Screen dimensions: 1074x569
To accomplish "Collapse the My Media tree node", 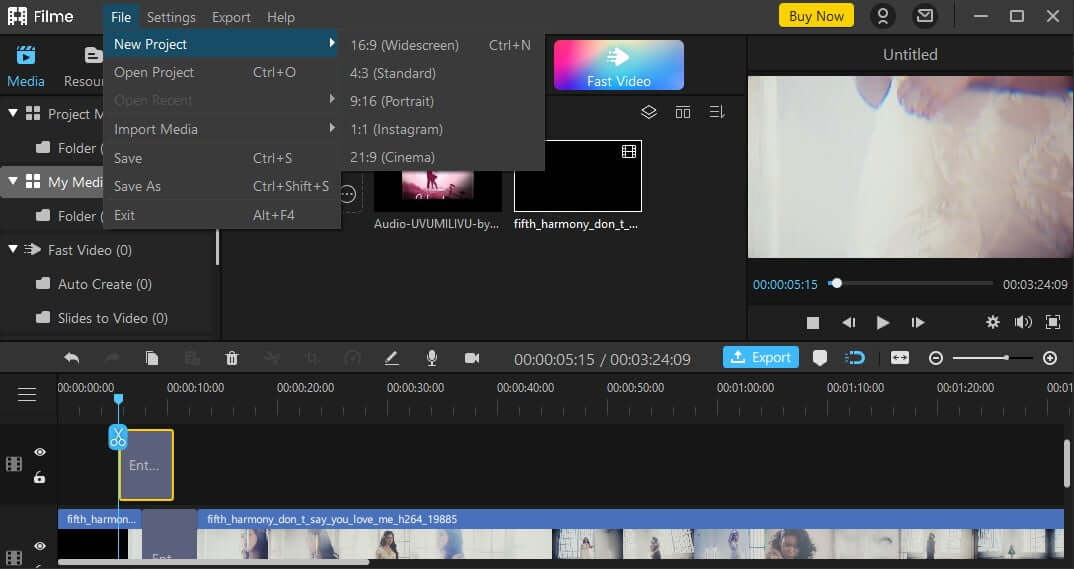I will (x=13, y=181).
